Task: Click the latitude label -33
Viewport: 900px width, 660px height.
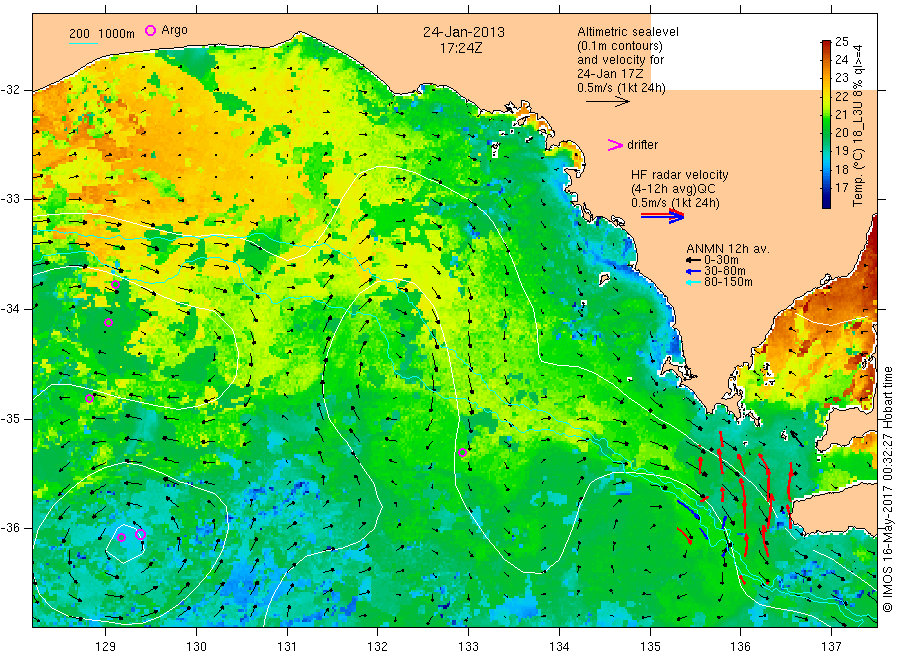Action: click(x=9, y=199)
